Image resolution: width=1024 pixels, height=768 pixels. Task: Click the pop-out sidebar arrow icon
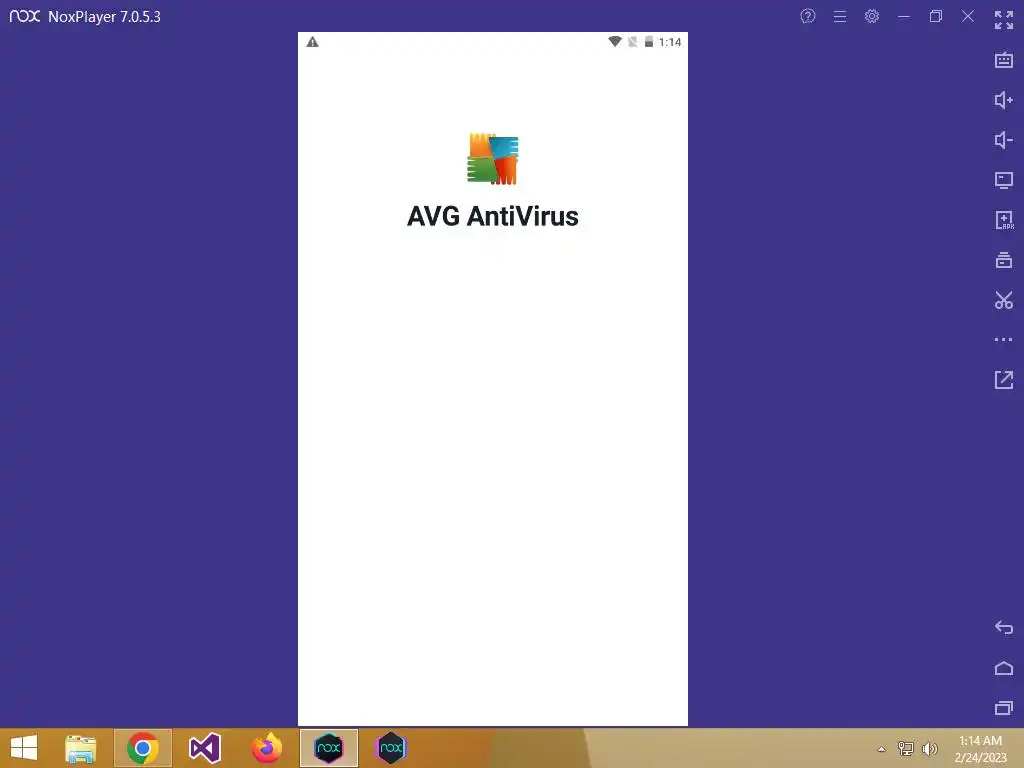(x=1004, y=380)
